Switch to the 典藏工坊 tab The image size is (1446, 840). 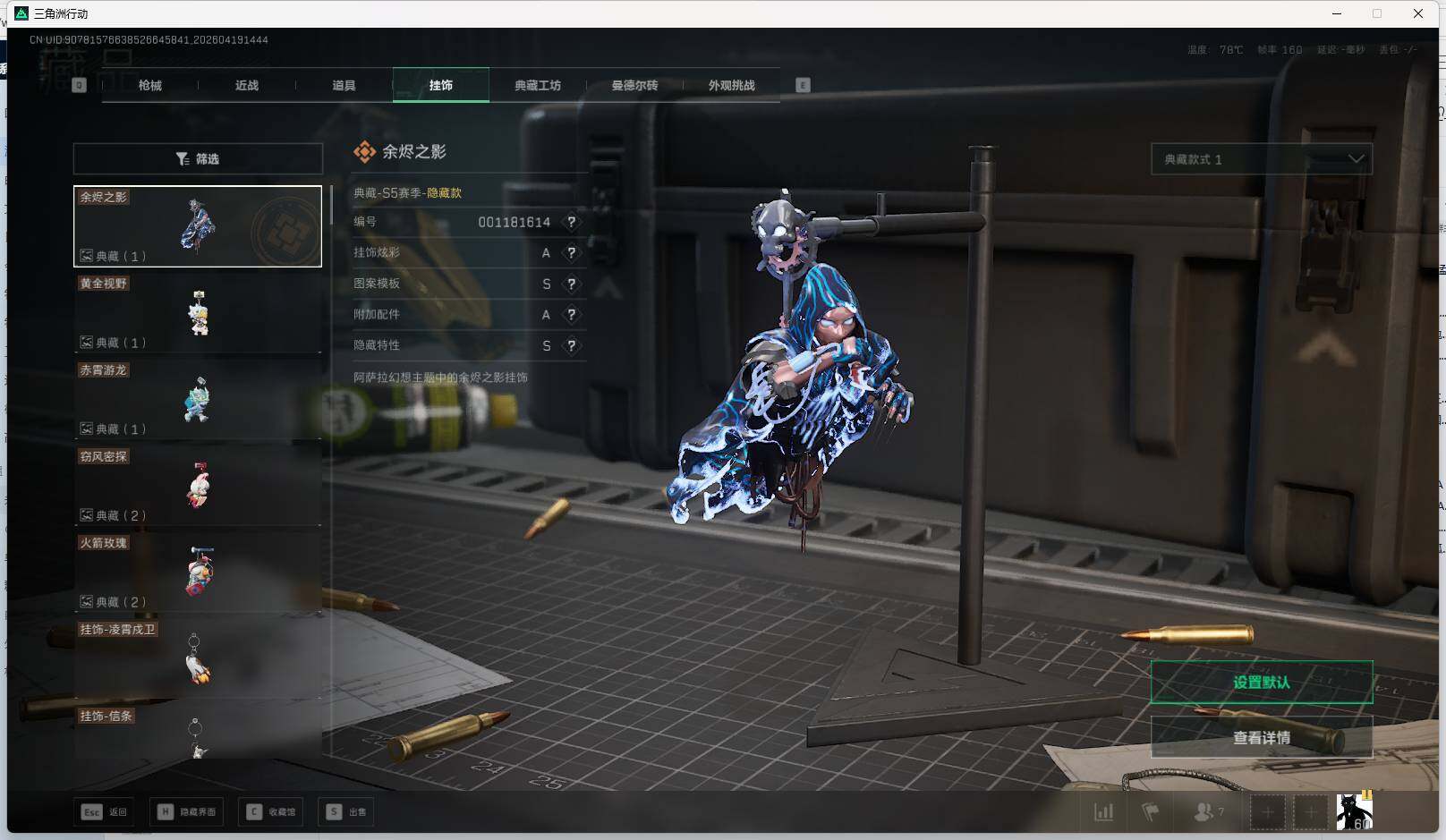(x=538, y=86)
